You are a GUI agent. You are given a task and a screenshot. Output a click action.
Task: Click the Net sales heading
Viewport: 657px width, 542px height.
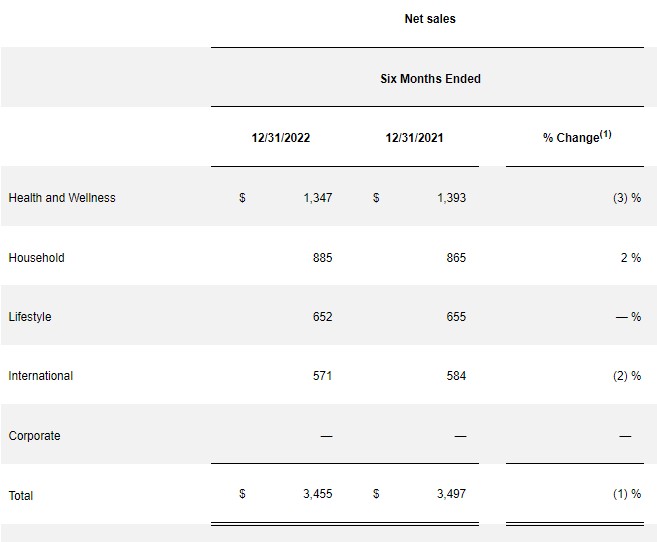431,19
